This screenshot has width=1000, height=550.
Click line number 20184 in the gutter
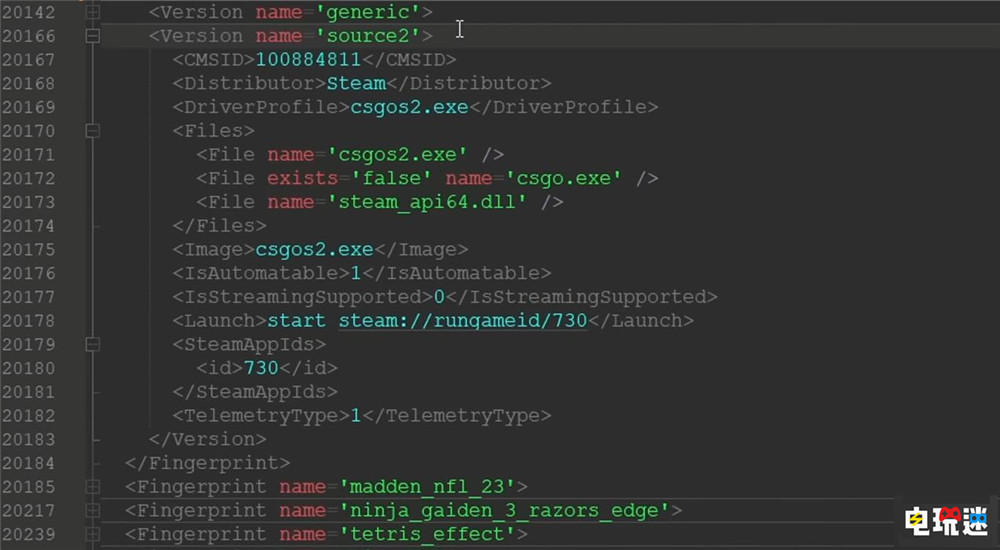click(x=29, y=463)
